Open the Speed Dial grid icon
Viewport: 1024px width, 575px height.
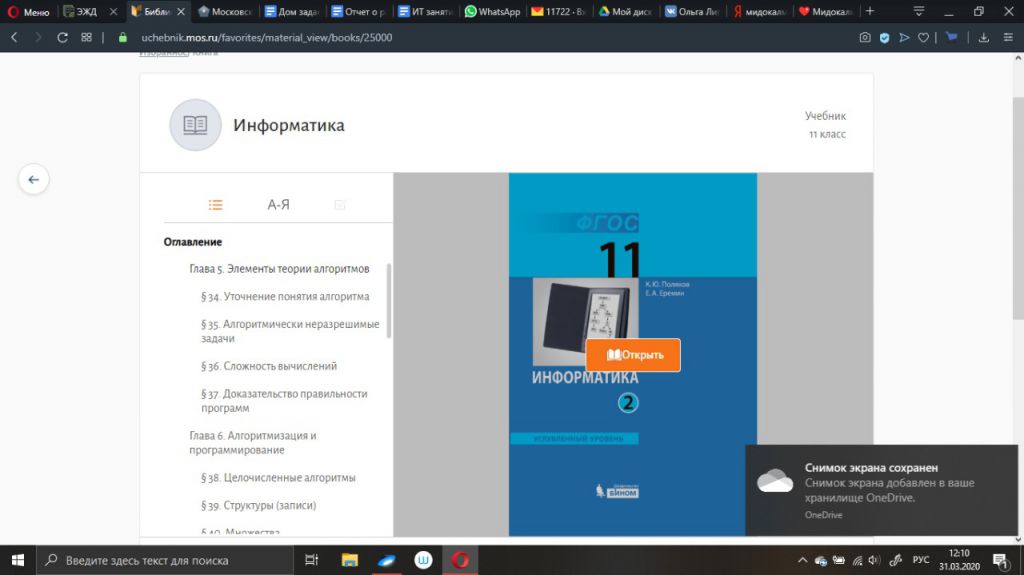[86, 38]
